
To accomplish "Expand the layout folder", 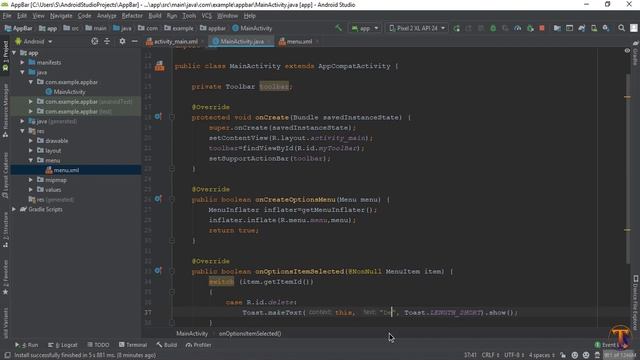I will coord(31,151).
